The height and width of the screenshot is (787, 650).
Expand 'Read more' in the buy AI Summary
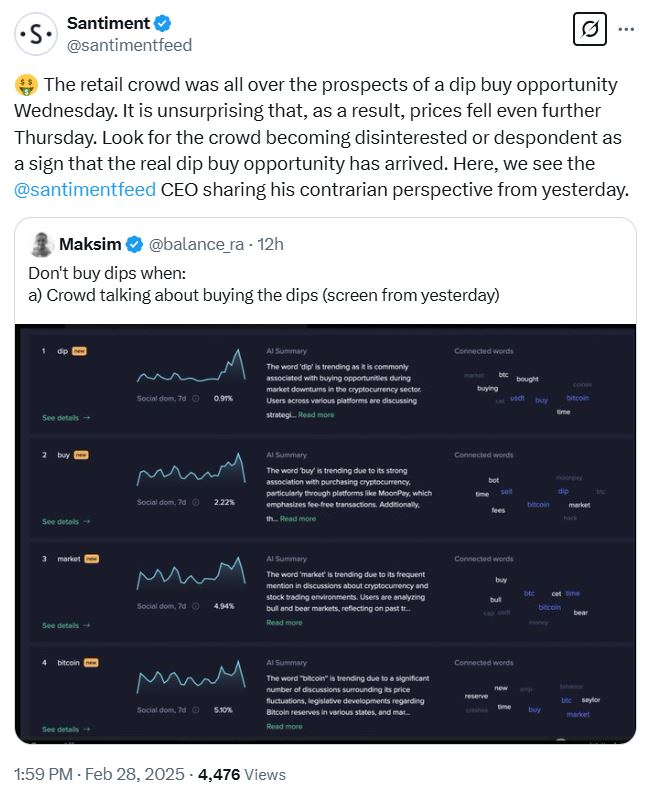click(x=298, y=519)
